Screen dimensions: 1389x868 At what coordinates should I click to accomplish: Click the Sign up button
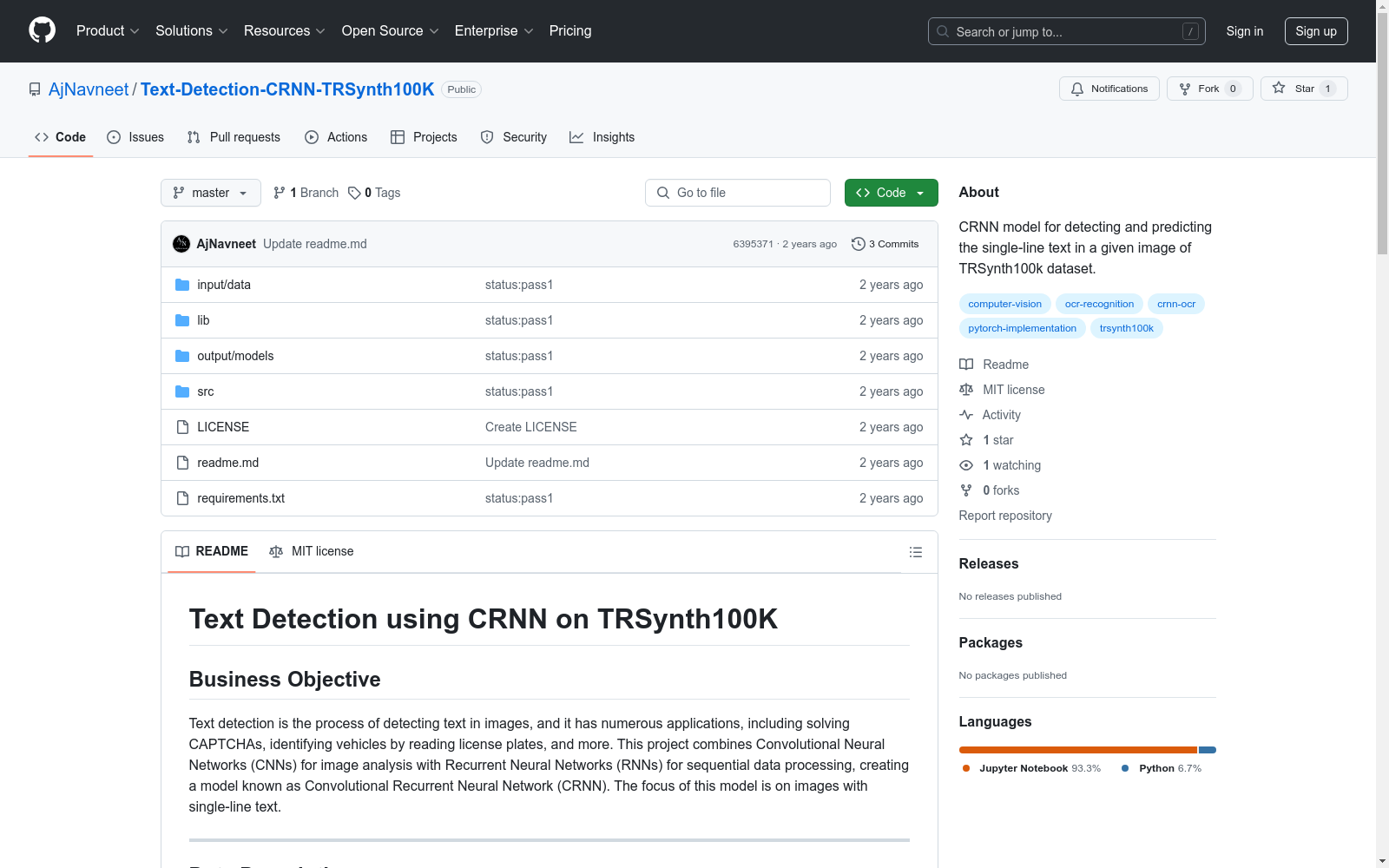tap(1316, 31)
